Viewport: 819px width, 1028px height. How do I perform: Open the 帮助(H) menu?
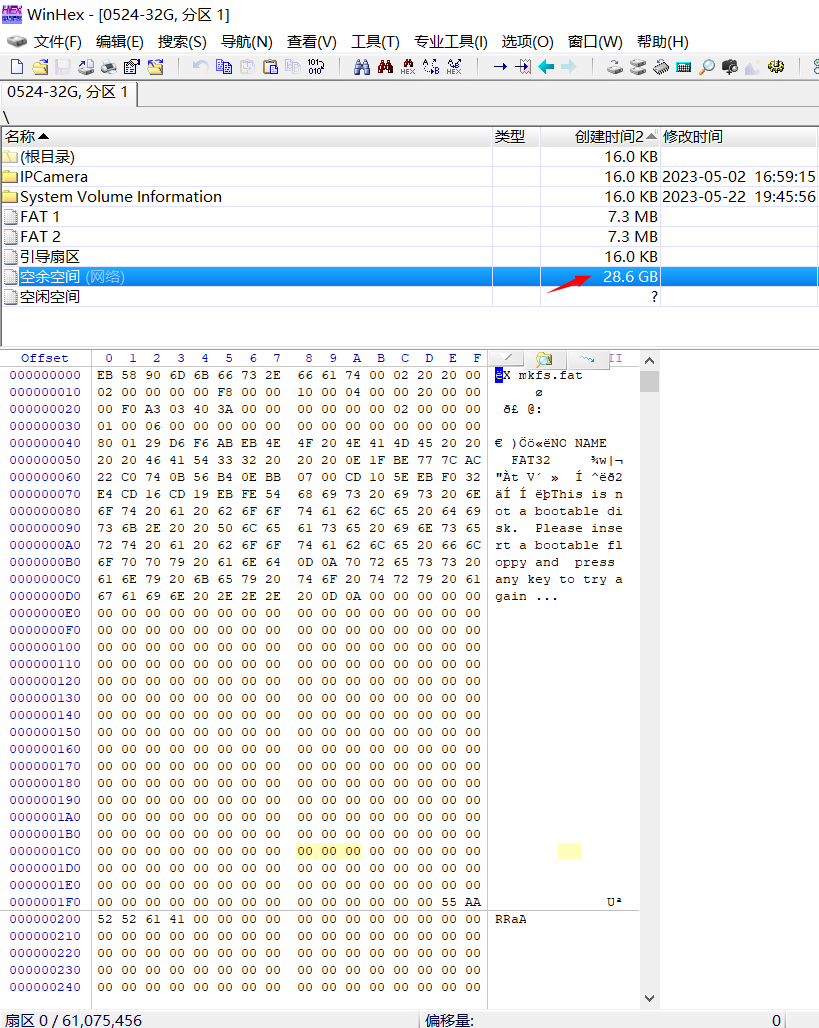(662, 42)
